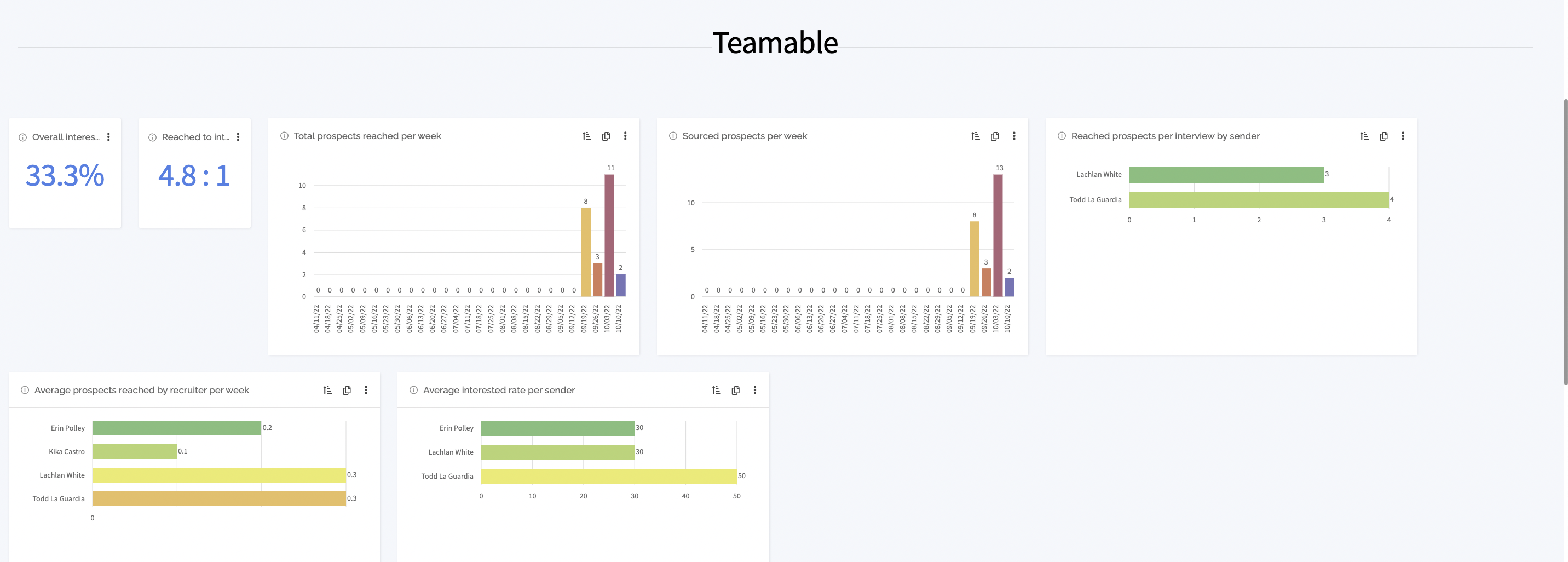Click the 4.8 : 1 ratio value

pyautogui.click(x=194, y=176)
